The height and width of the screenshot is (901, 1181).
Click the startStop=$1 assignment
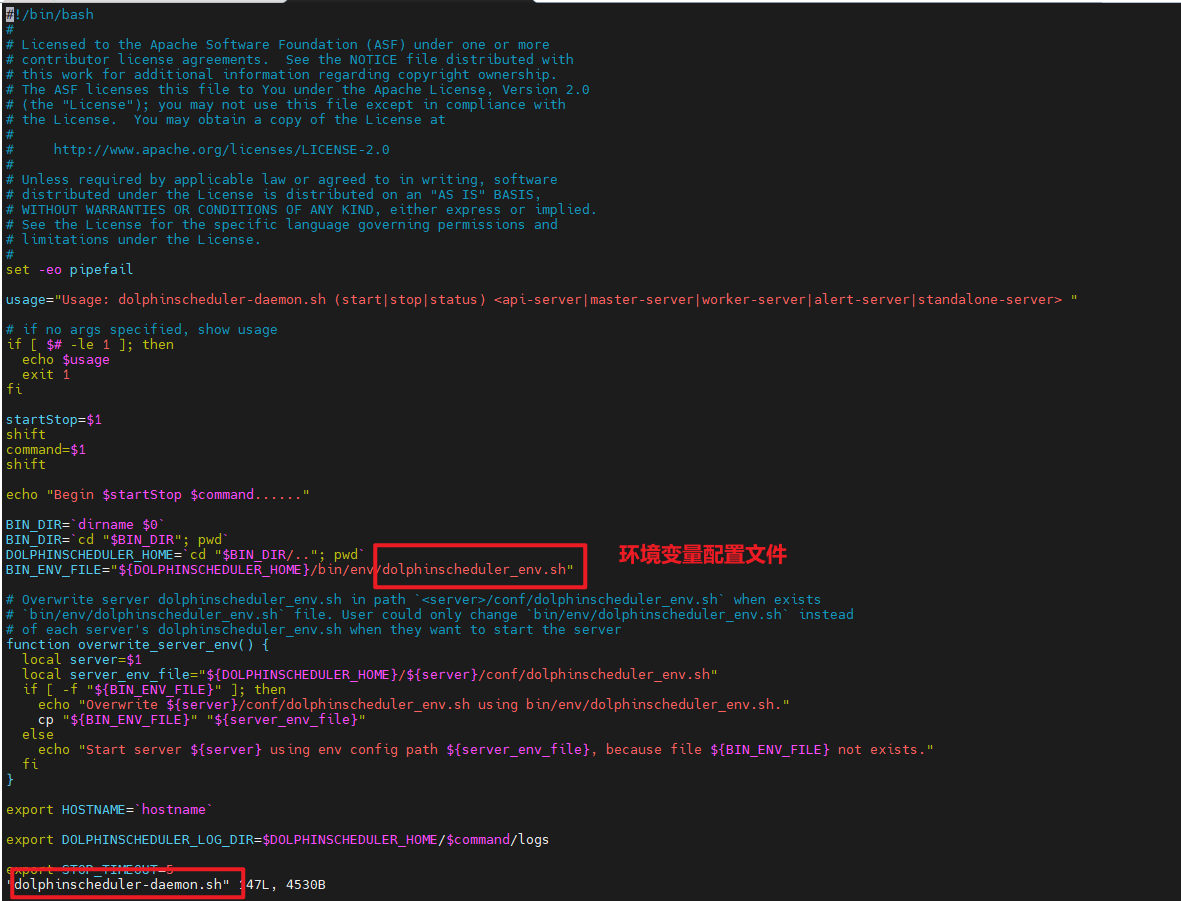click(x=54, y=419)
